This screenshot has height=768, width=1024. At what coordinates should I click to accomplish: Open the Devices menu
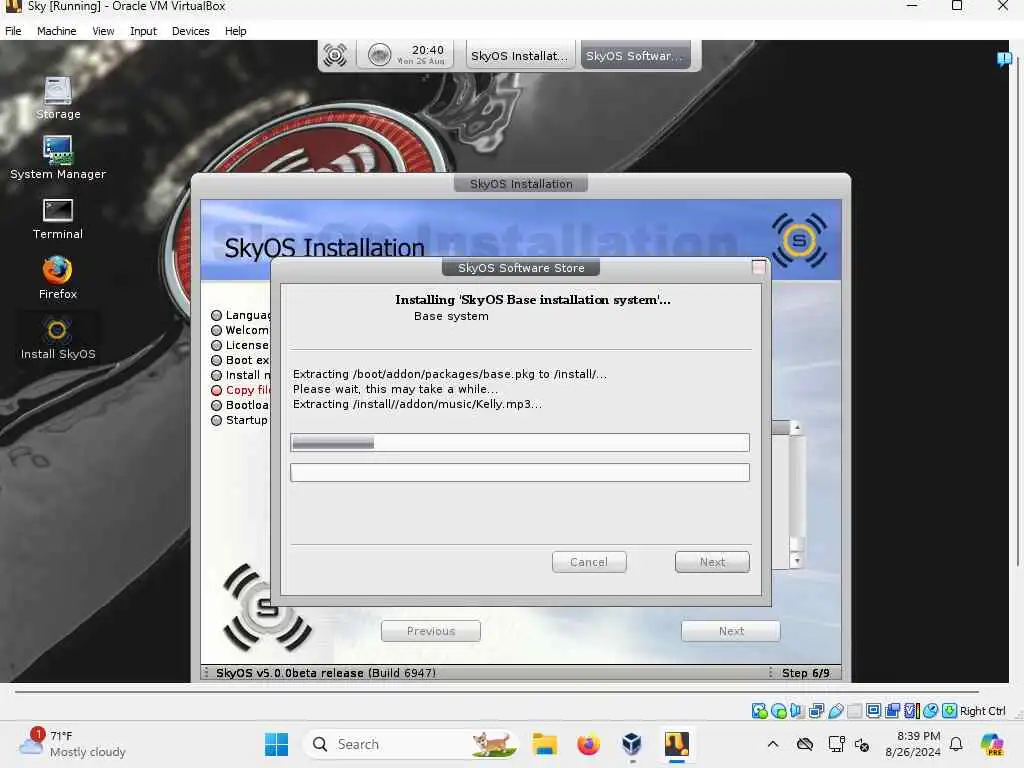click(x=190, y=31)
